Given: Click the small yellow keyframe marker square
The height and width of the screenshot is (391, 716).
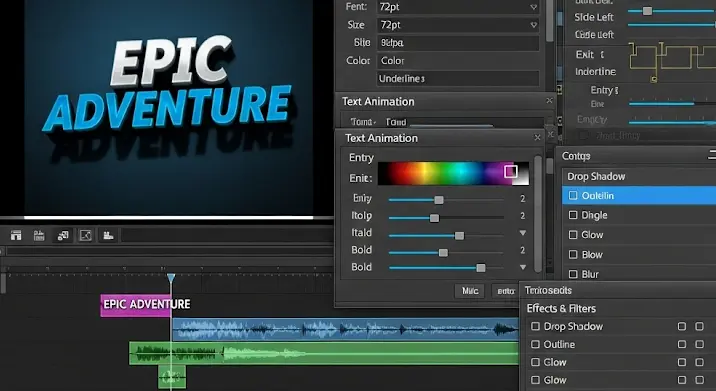Looking at the screenshot, I should 654,79.
